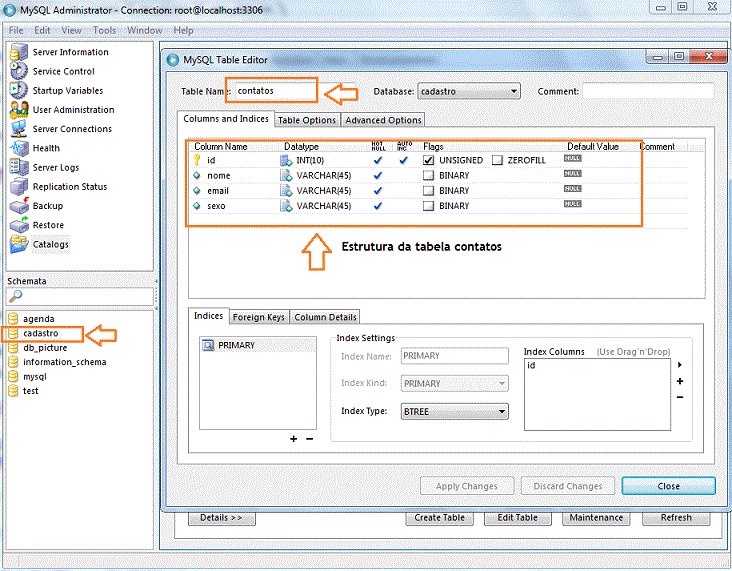
Task: Click the schemata search magnifier icon
Action: (15, 296)
